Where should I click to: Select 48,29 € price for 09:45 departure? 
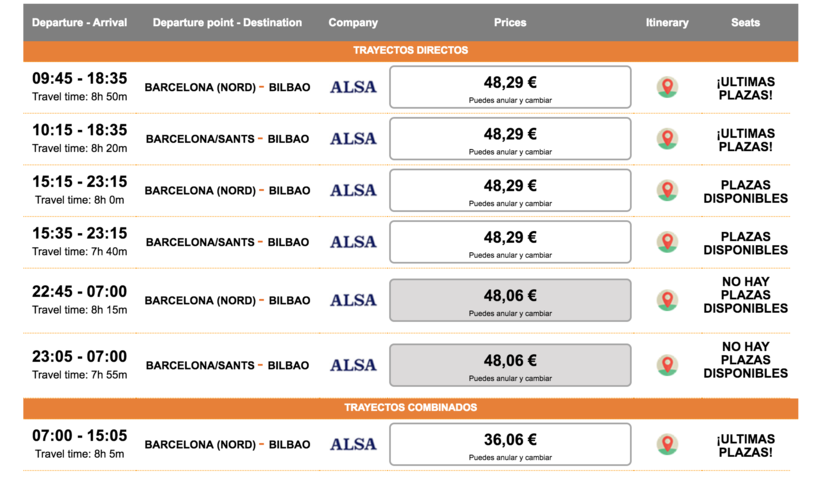tap(510, 87)
